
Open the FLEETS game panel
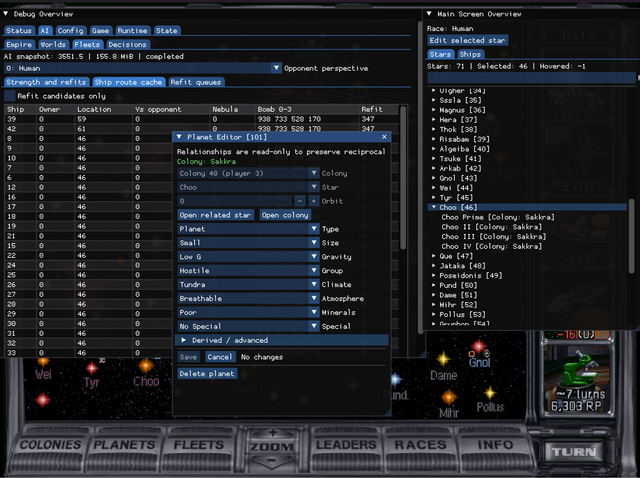pos(199,445)
